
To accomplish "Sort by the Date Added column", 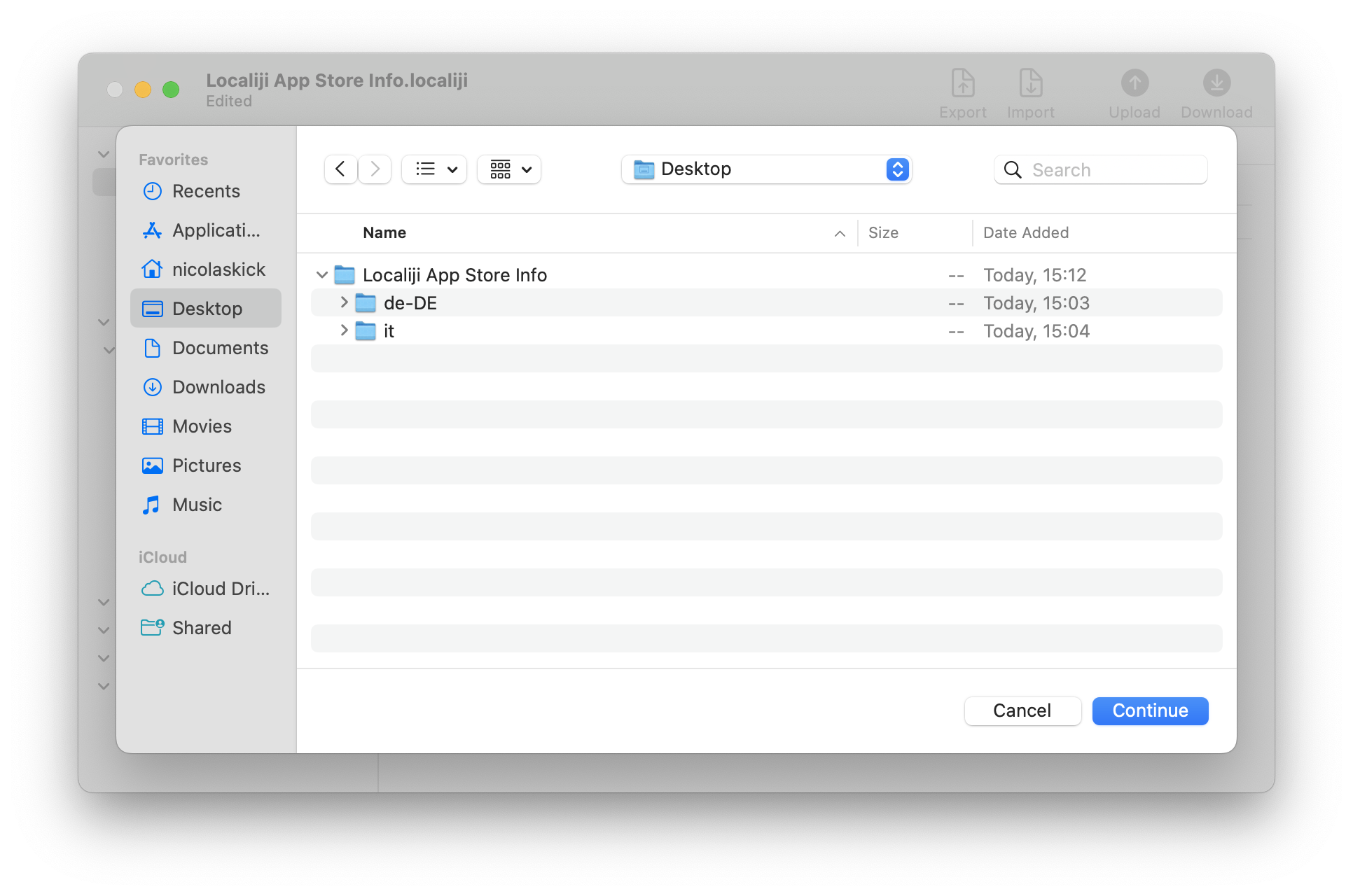I will (x=1025, y=233).
